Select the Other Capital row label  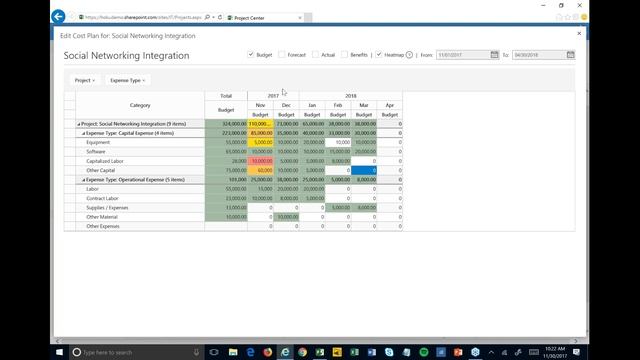click(100, 171)
